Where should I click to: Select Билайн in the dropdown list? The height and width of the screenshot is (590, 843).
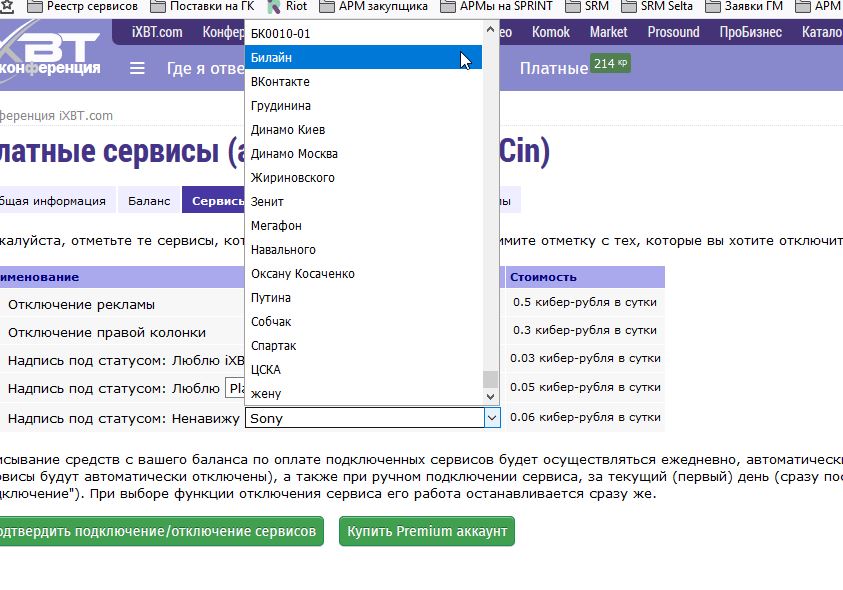(363, 58)
